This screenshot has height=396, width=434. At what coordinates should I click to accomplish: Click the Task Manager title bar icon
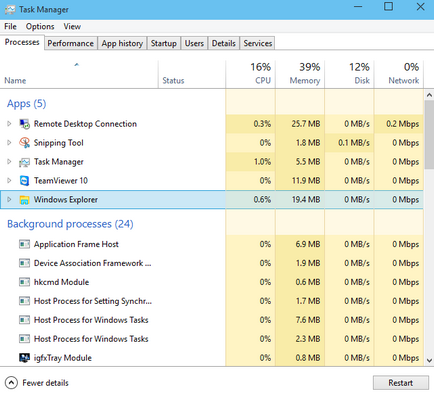pos(10,10)
